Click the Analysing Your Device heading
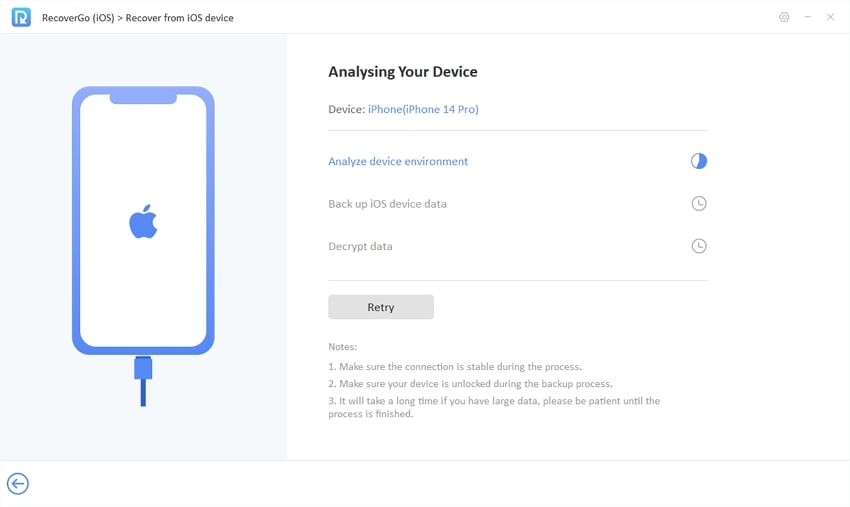The width and height of the screenshot is (850, 507). tap(403, 72)
